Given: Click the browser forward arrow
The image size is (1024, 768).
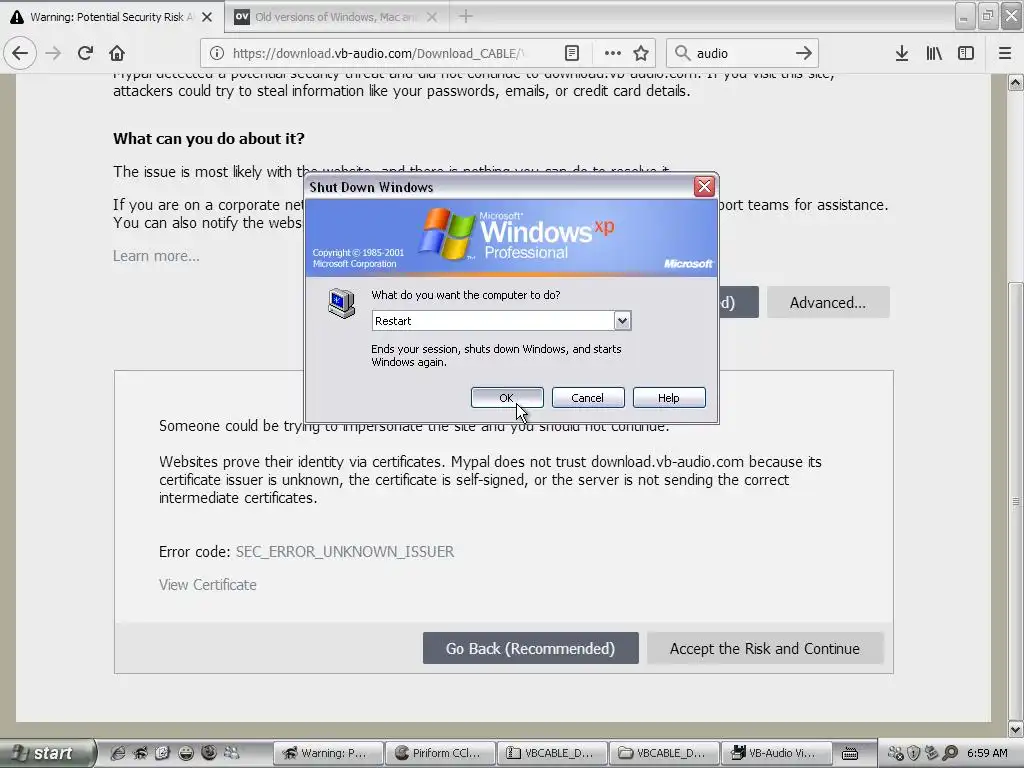Looking at the screenshot, I should (x=54, y=53).
